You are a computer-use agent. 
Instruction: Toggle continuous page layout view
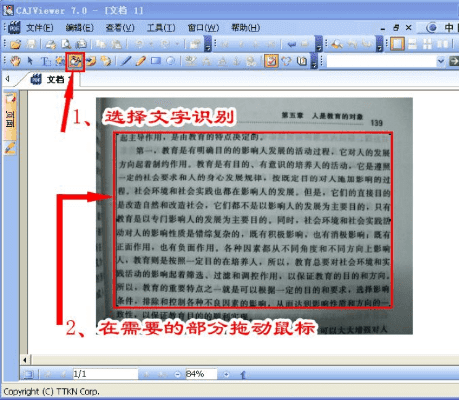(x=412, y=44)
